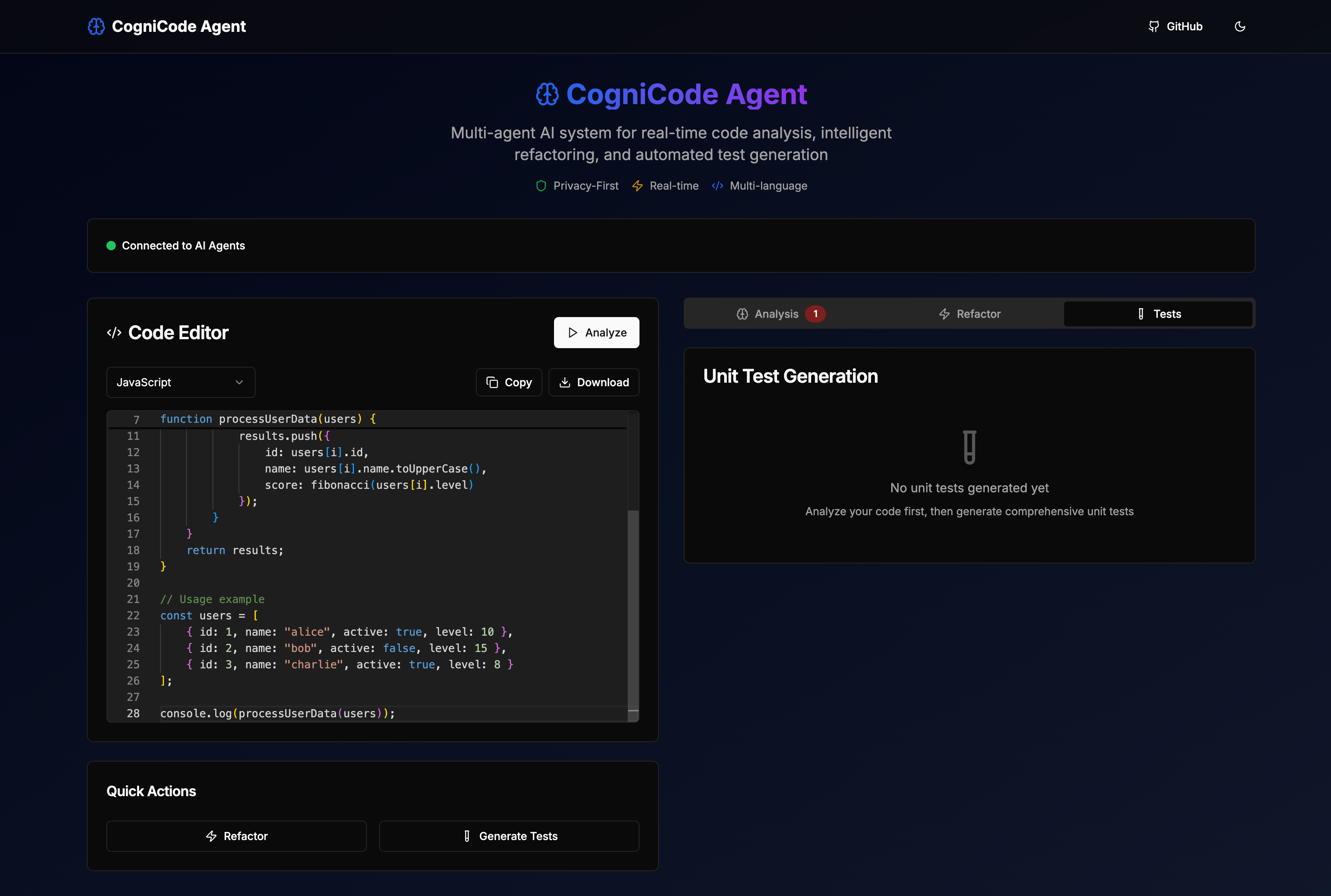Screen dimensions: 1331x896
Task: Click the large brain icon beside hero title
Action: click(547, 94)
